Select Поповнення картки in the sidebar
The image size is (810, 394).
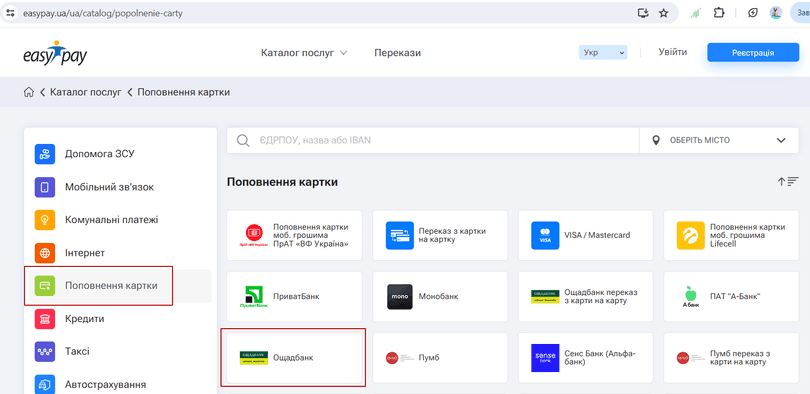tap(120, 286)
